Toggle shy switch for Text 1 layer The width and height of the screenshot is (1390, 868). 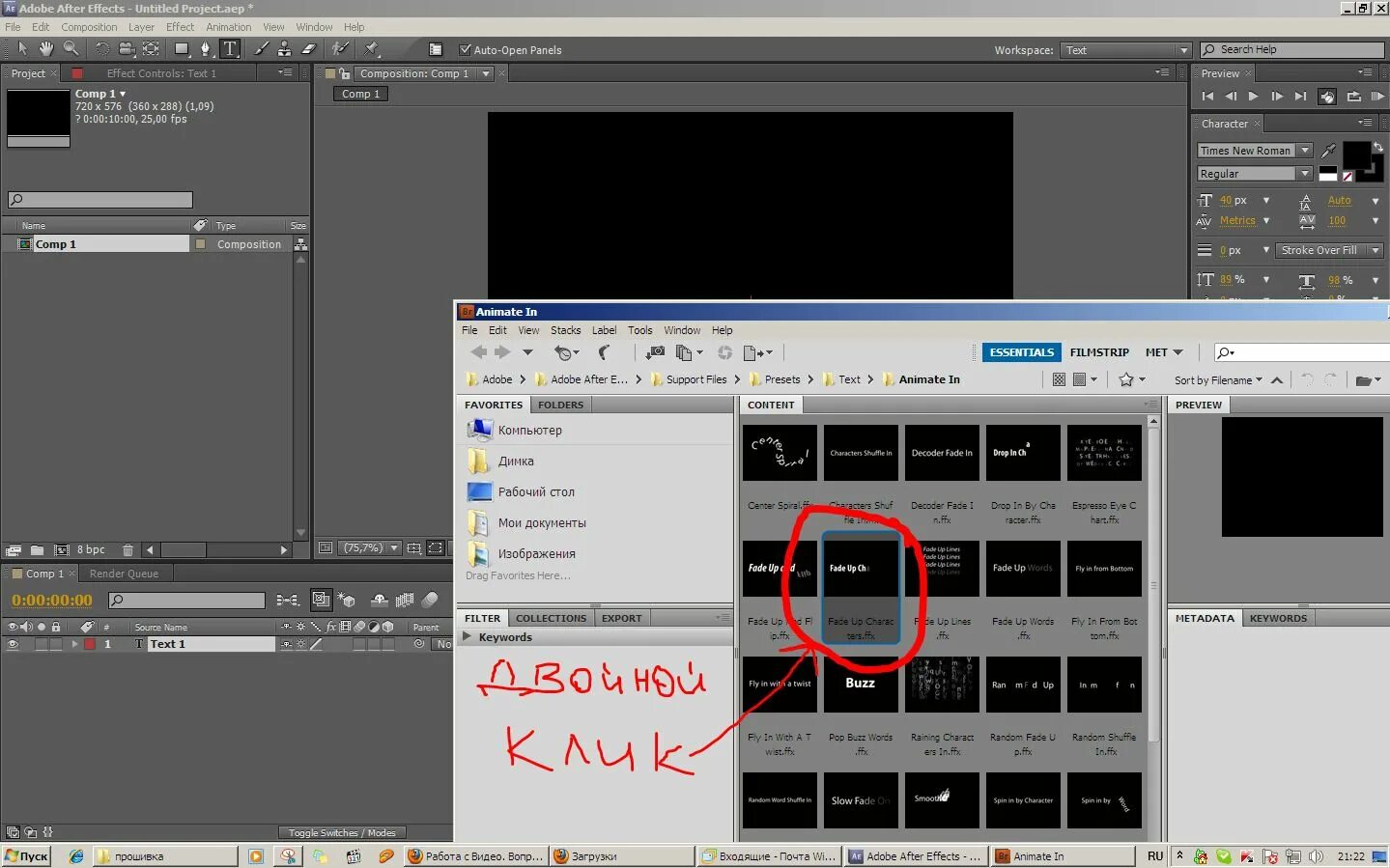[286, 644]
